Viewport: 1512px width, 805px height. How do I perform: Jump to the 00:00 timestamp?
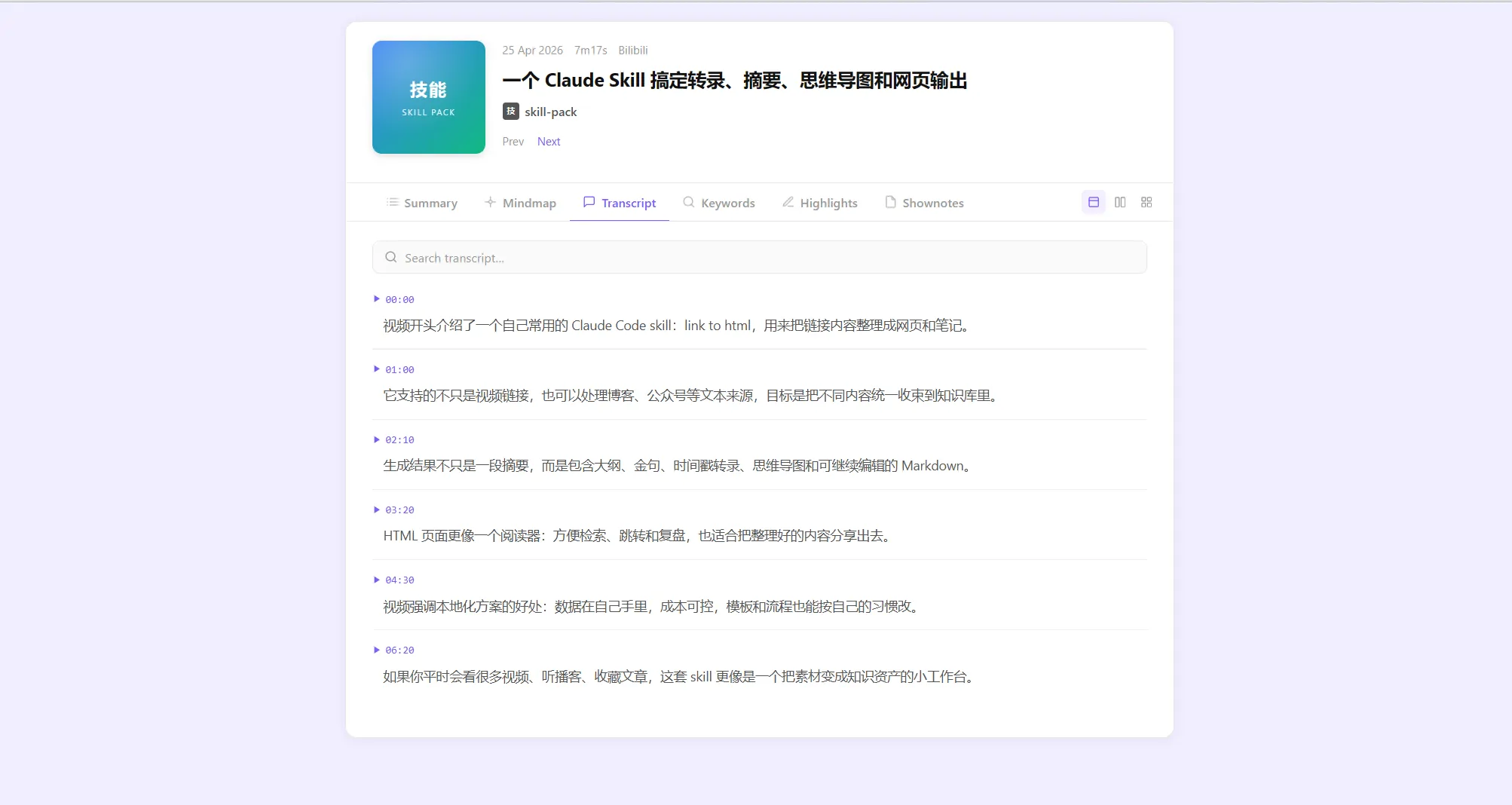point(399,300)
